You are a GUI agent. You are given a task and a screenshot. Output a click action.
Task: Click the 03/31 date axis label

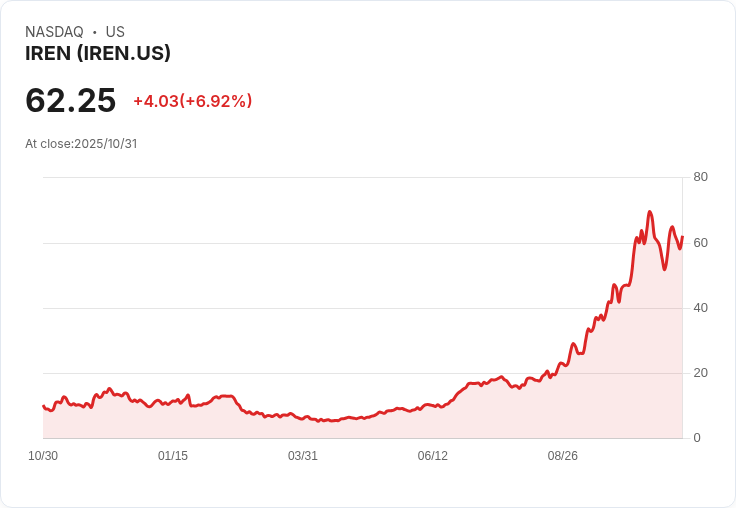pos(303,455)
